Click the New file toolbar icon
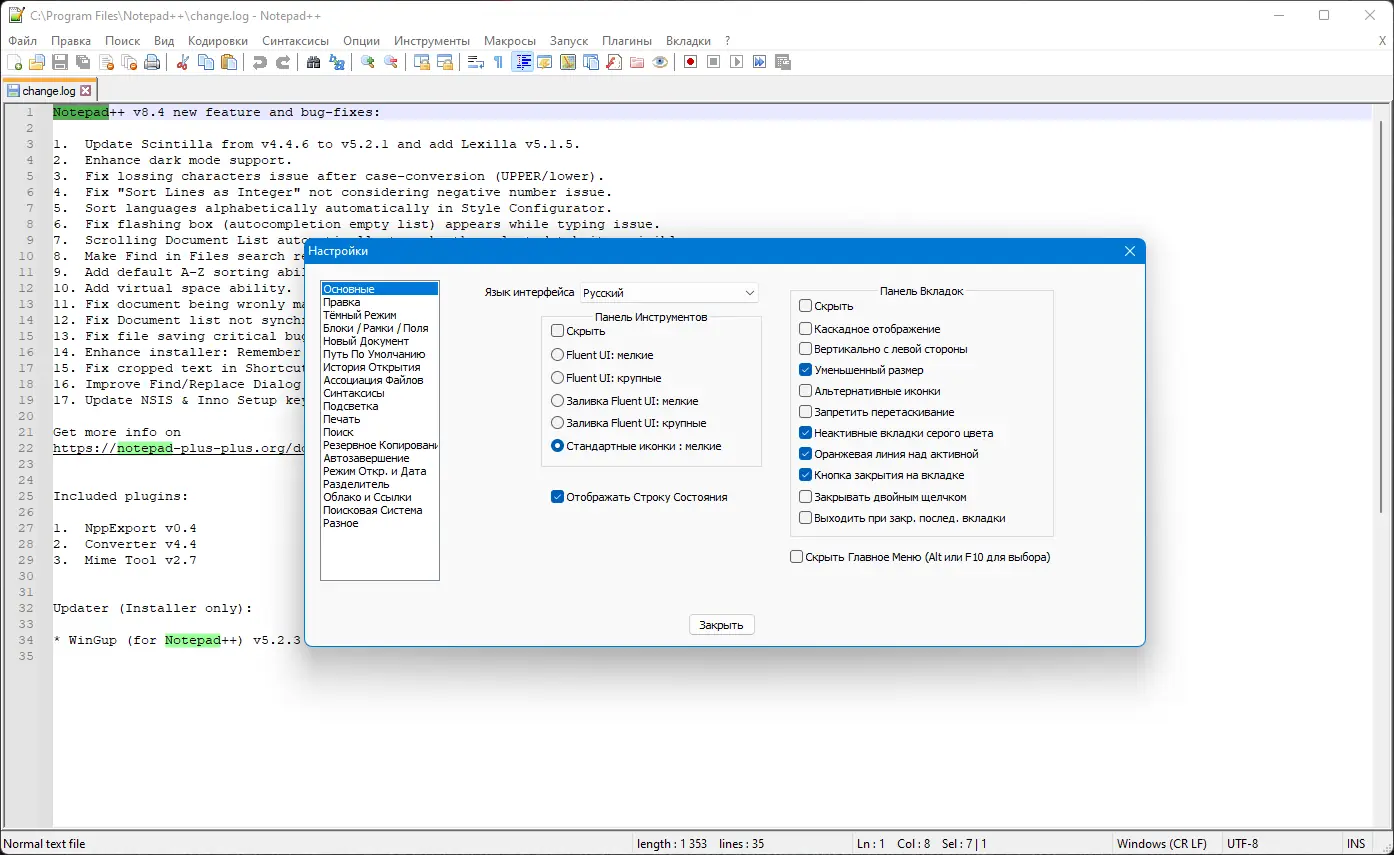Image resolution: width=1394 pixels, height=855 pixels. click(14, 62)
